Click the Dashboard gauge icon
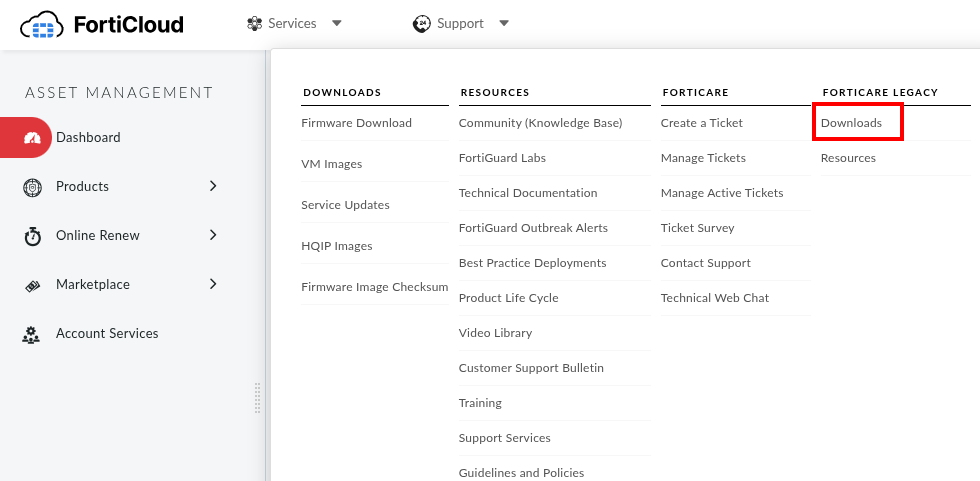 pyautogui.click(x=32, y=138)
